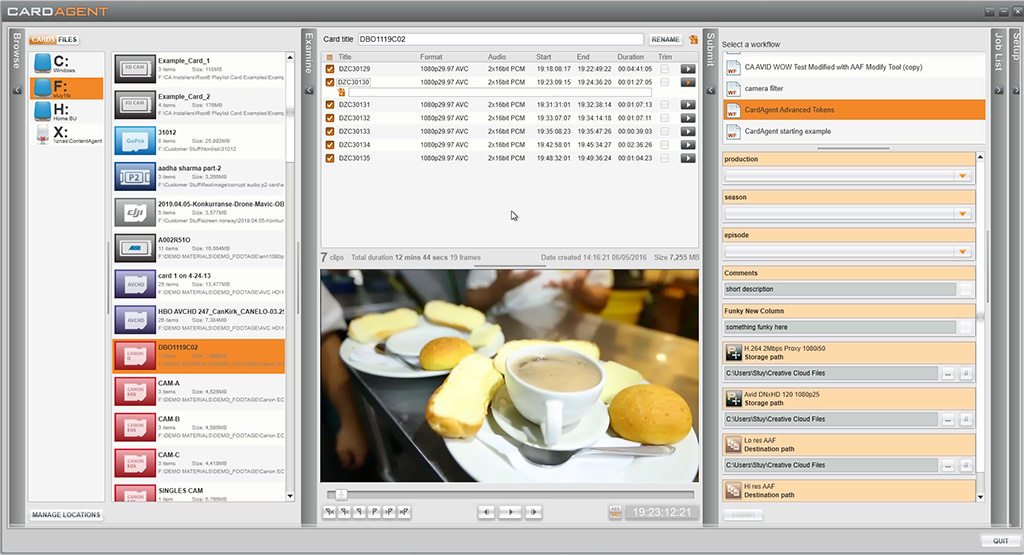Image resolution: width=1024 pixels, height=555 pixels.
Task: Select the X: network drive icon
Action: point(43,135)
